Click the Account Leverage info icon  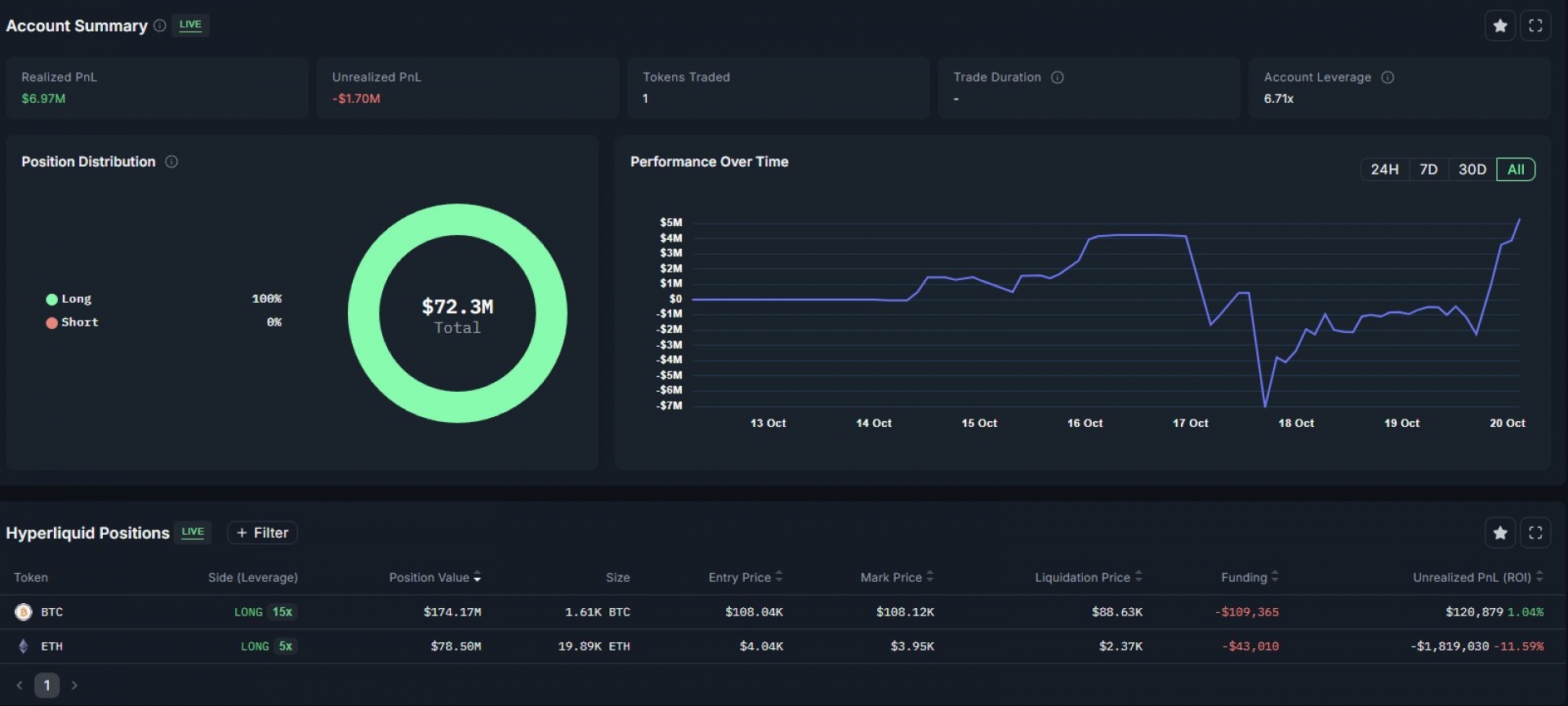[x=1387, y=78]
